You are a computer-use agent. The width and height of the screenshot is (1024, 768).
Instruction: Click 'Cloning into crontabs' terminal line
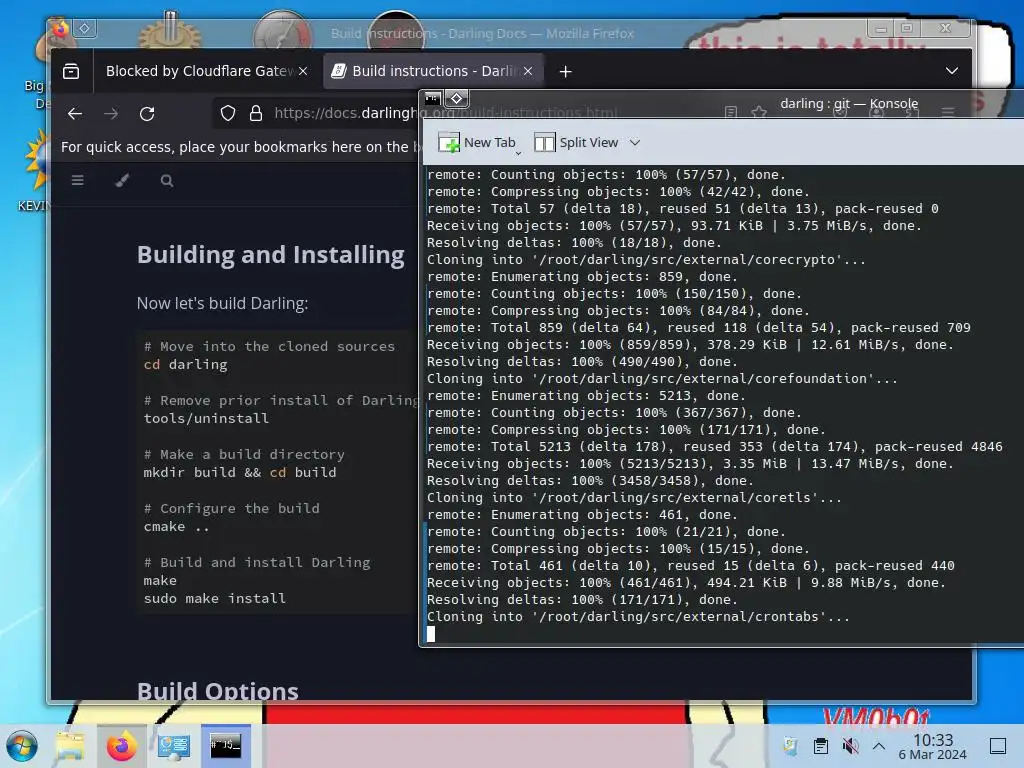click(x=638, y=616)
